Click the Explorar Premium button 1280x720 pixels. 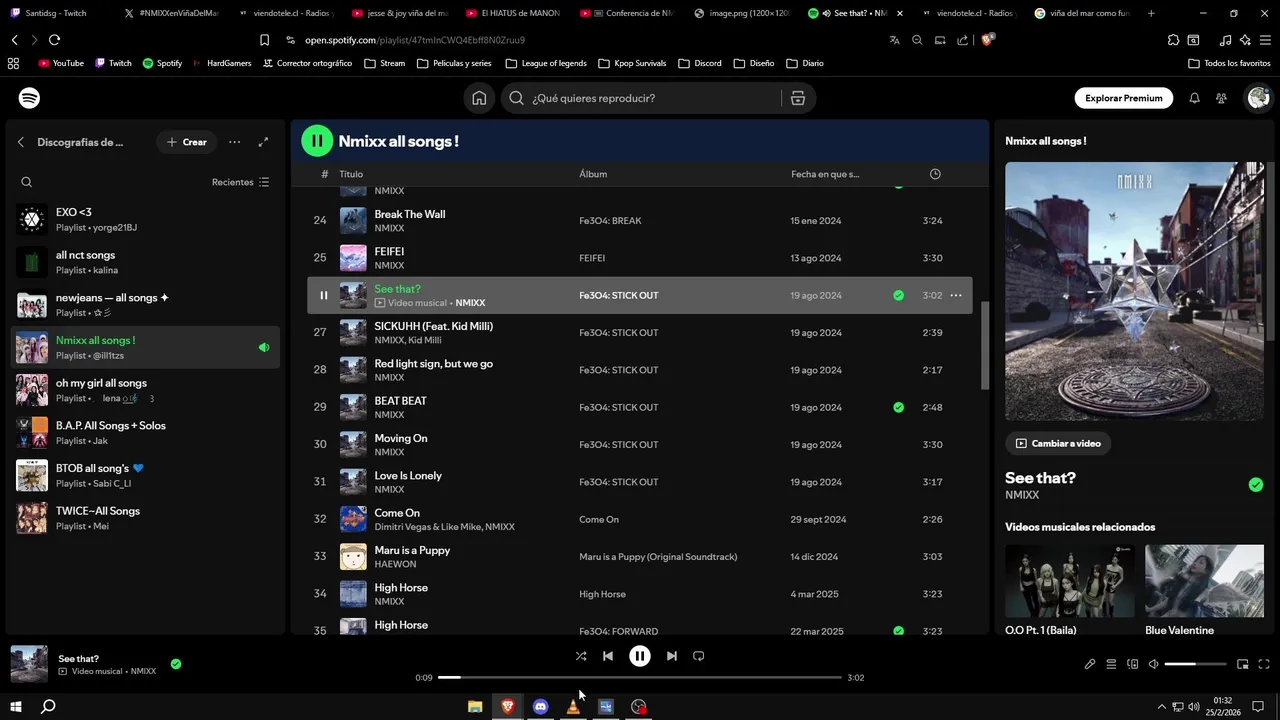[1124, 98]
